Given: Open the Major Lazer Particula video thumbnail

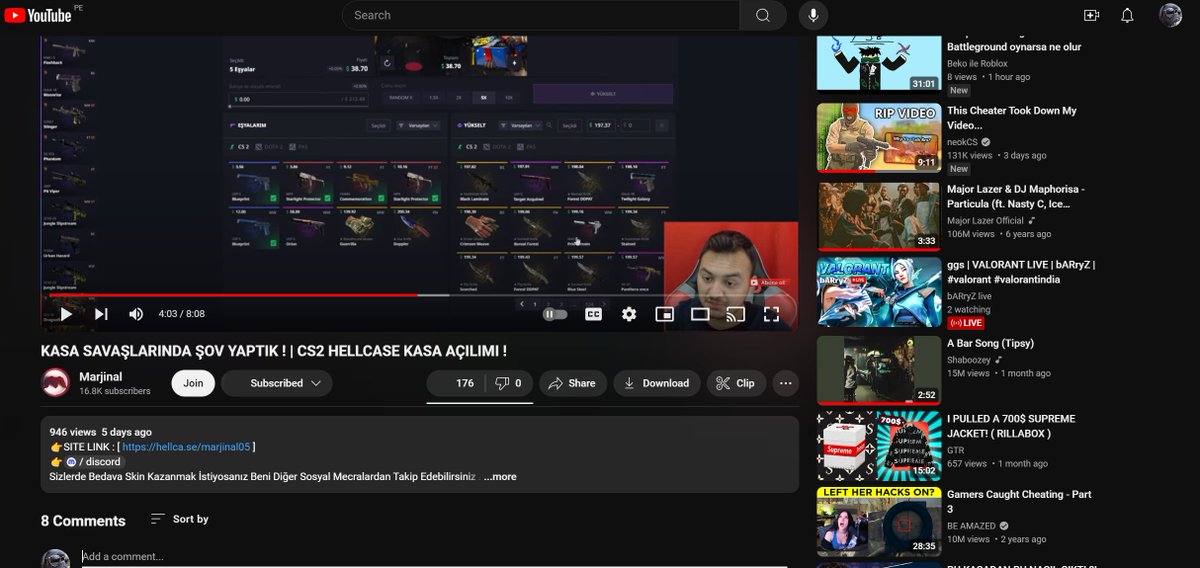Looking at the screenshot, I should point(879,215).
